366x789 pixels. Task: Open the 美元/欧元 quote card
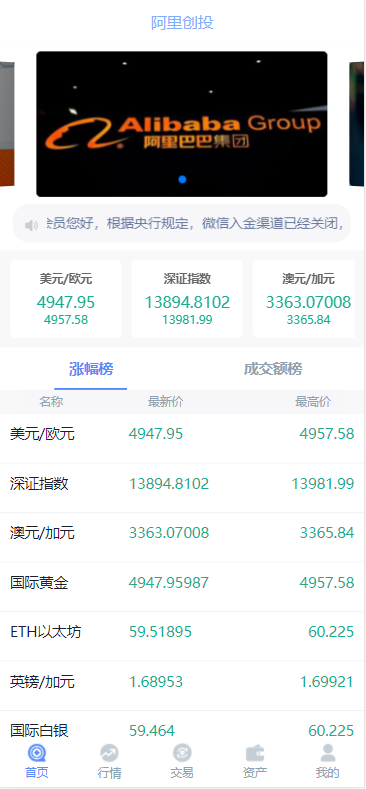pos(66,298)
